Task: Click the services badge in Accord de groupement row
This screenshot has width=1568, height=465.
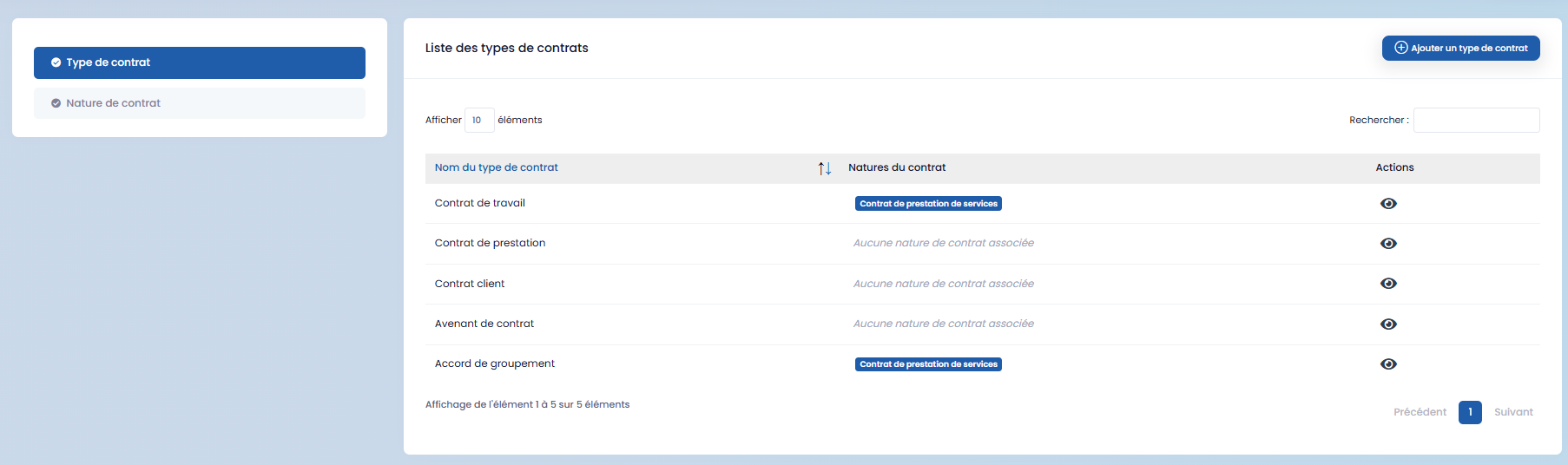Action: [928, 364]
